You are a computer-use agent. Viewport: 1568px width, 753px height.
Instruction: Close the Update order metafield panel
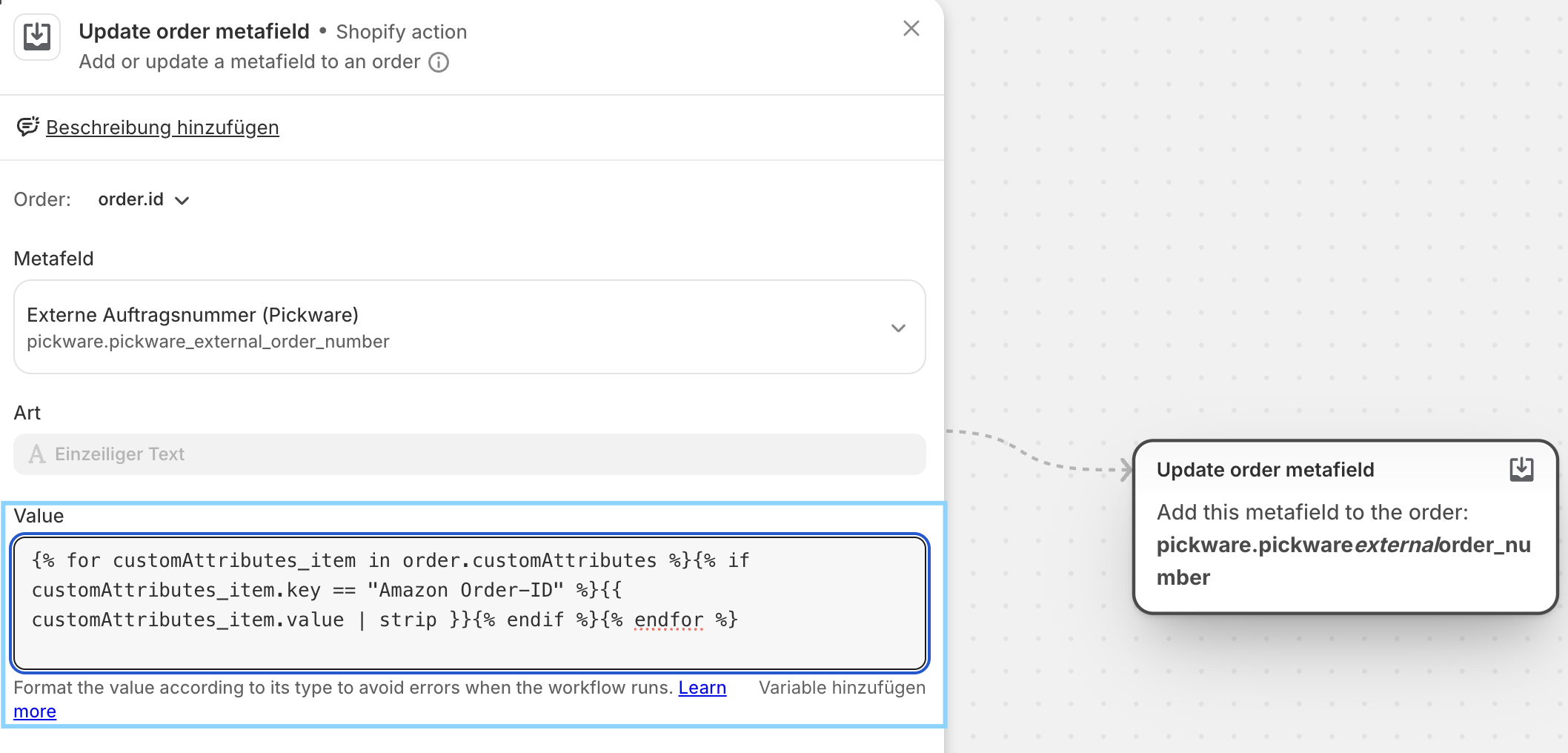tap(911, 29)
